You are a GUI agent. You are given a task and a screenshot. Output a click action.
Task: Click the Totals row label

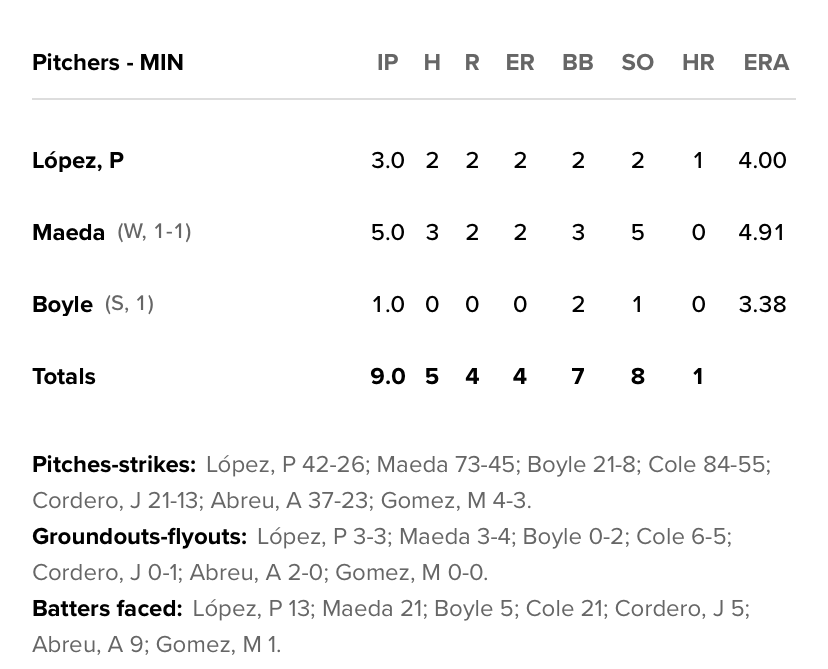pos(64,377)
